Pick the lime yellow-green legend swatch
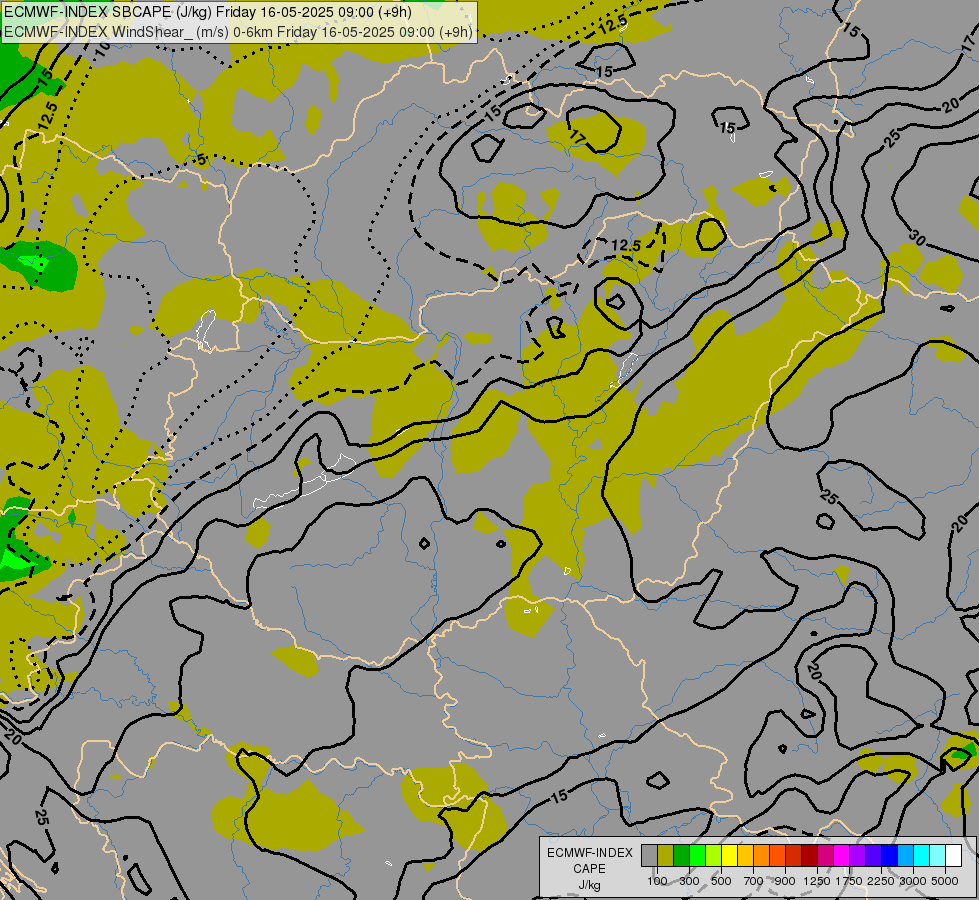The height and width of the screenshot is (900, 979). [x=714, y=856]
